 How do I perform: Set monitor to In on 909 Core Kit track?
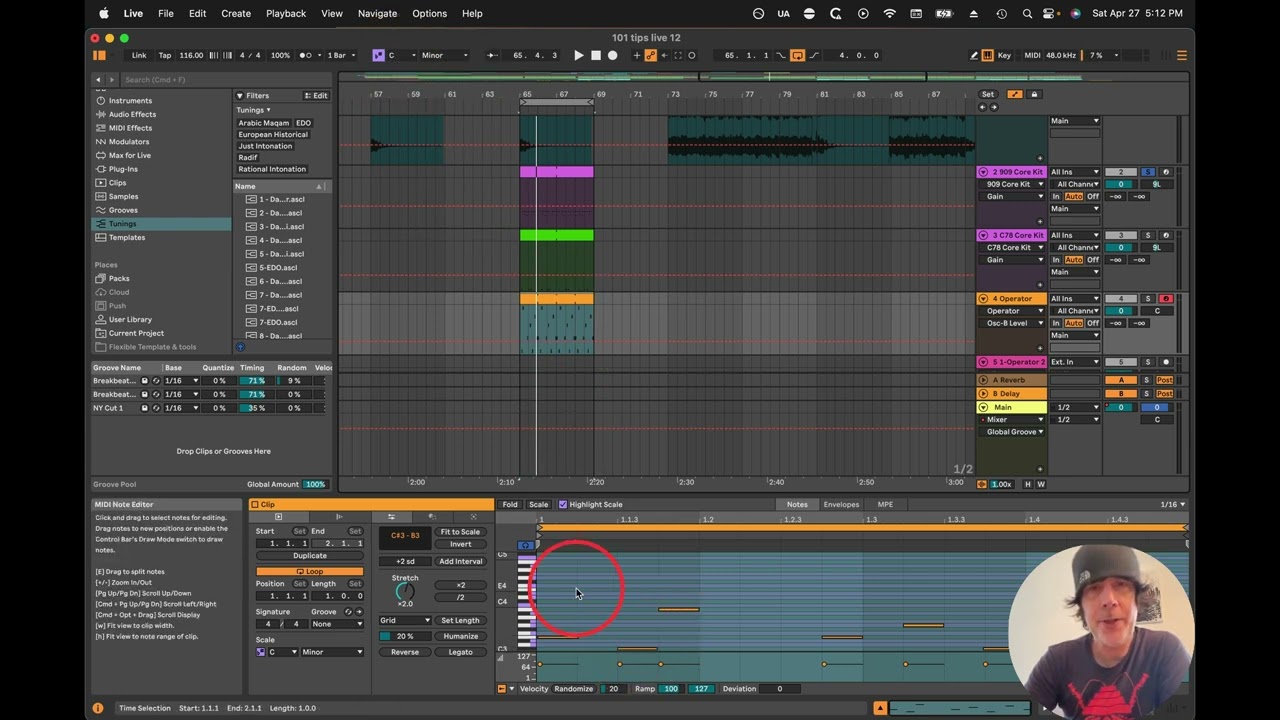(1055, 197)
